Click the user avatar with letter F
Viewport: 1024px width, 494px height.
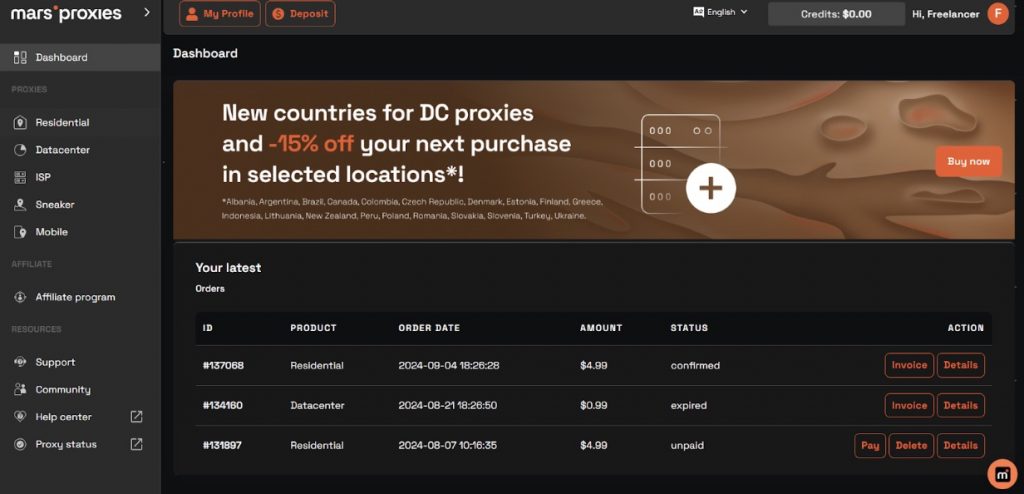coord(997,13)
